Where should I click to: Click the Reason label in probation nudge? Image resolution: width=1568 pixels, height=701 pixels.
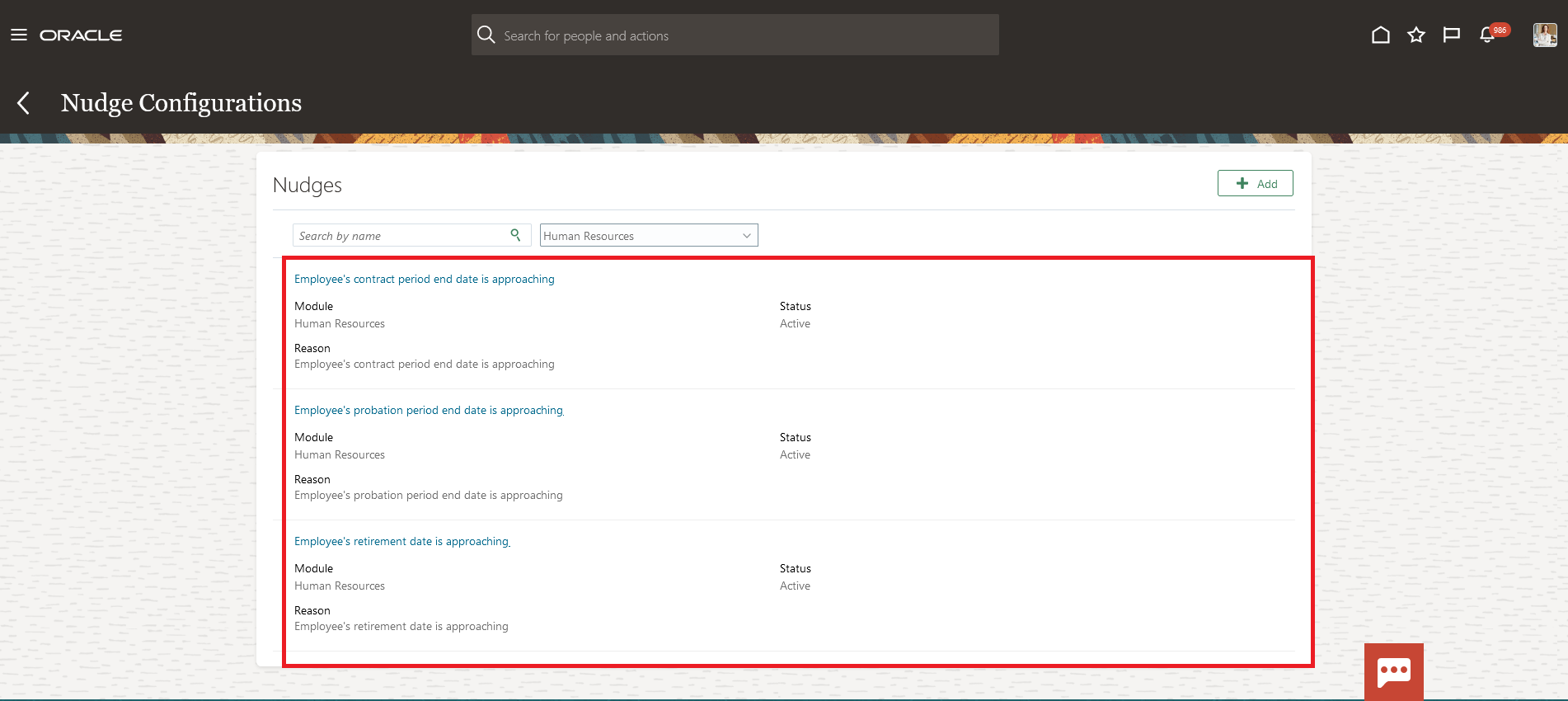[312, 479]
